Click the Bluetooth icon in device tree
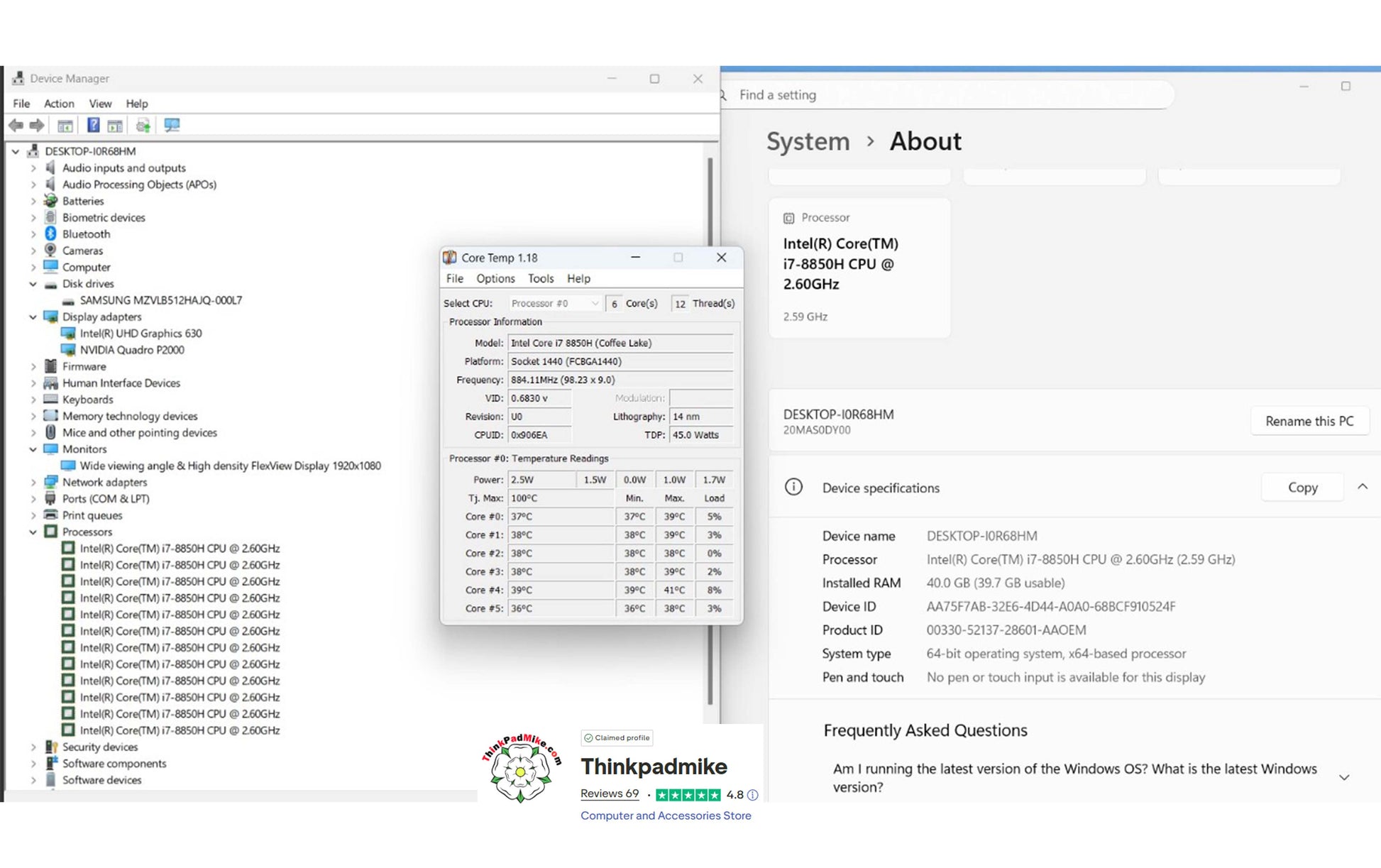The height and width of the screenshot is (868, 1381). coord(50,234)
